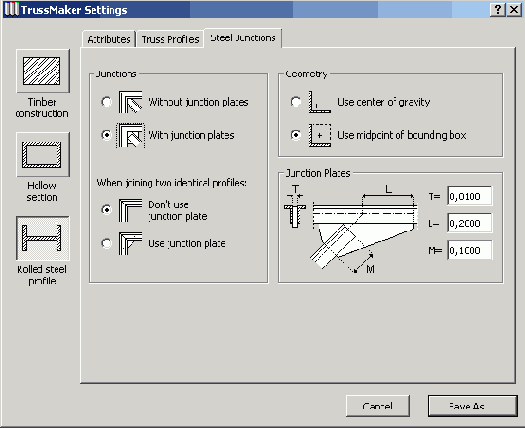Click the Without junction plates illustration icon
This screenshot has height=428, width=525.
point(131,102)
